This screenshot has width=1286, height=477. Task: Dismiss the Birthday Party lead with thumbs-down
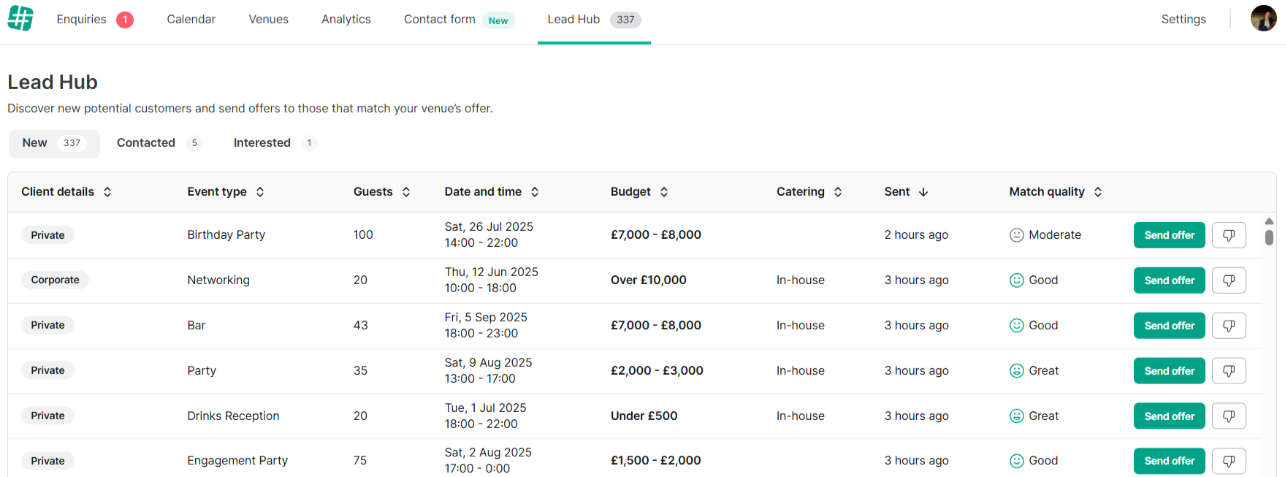point(1229,235)
